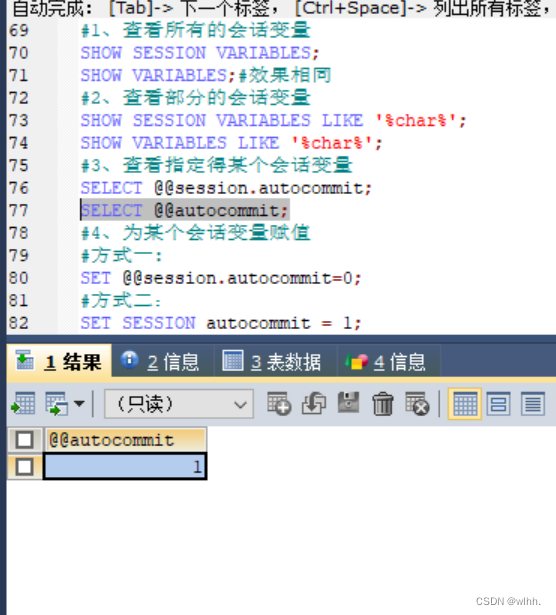Click comment #3、查看指定得某个会话变量
This screenshot has height=615, width=556.
pyautogui.click(x=216, y=165)
